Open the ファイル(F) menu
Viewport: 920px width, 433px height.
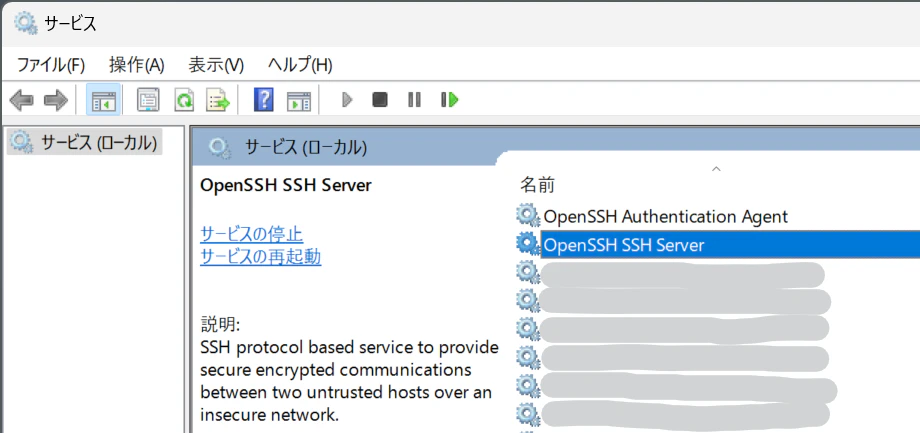point(50,65)
